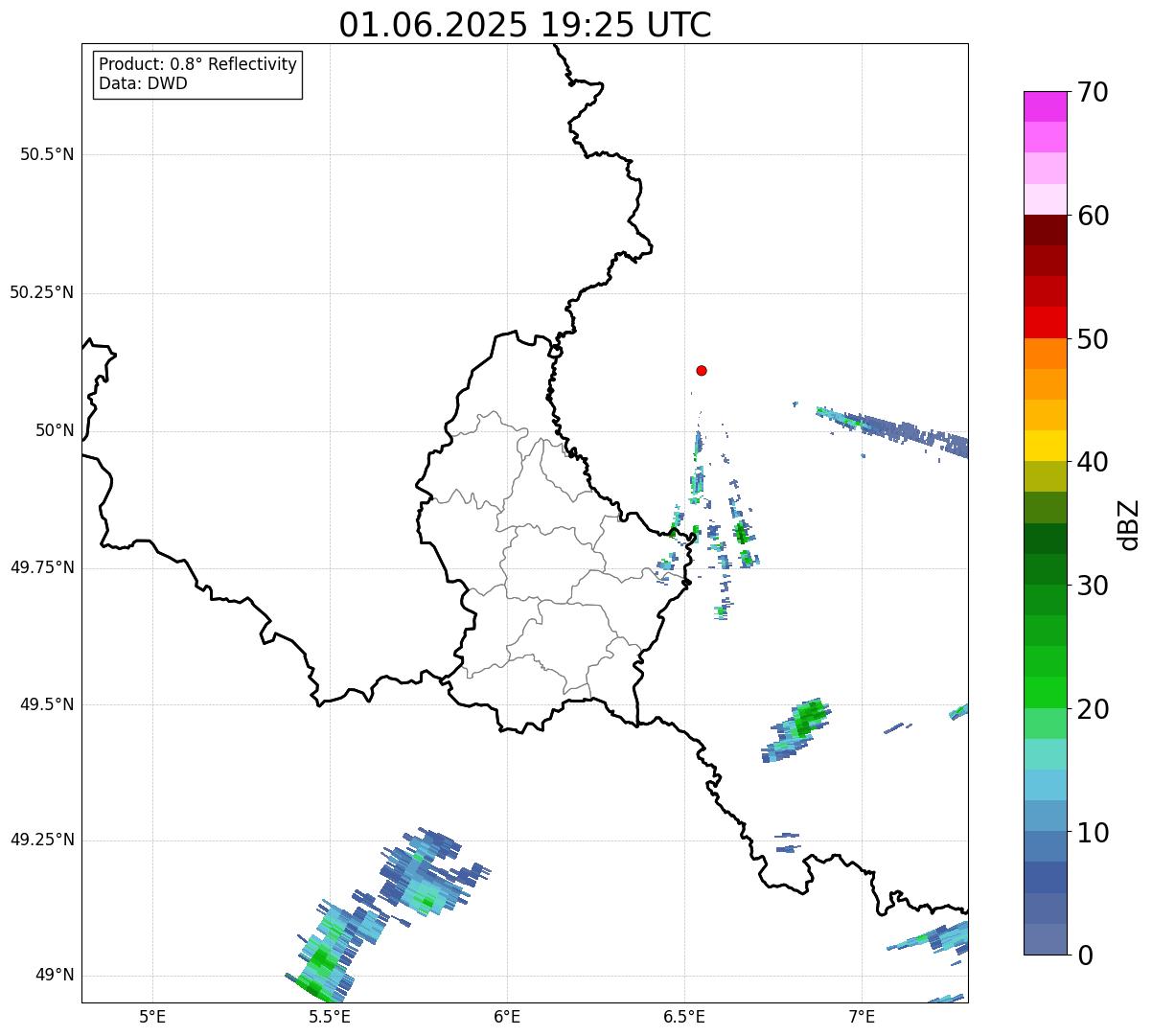
Task: Click the colorbar value 70
Action: pos(1093,92)
